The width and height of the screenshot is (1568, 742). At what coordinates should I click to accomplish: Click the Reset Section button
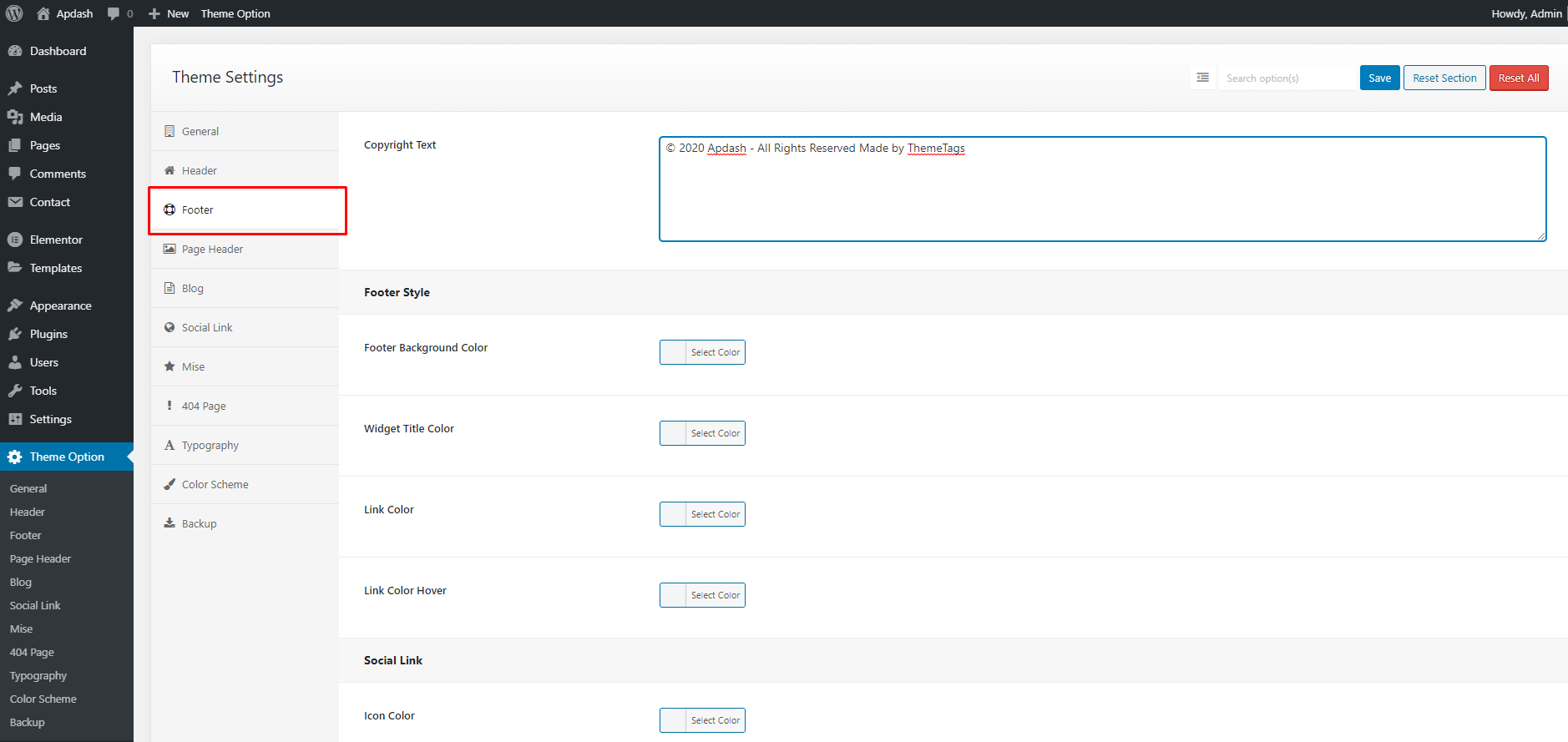1444,78
